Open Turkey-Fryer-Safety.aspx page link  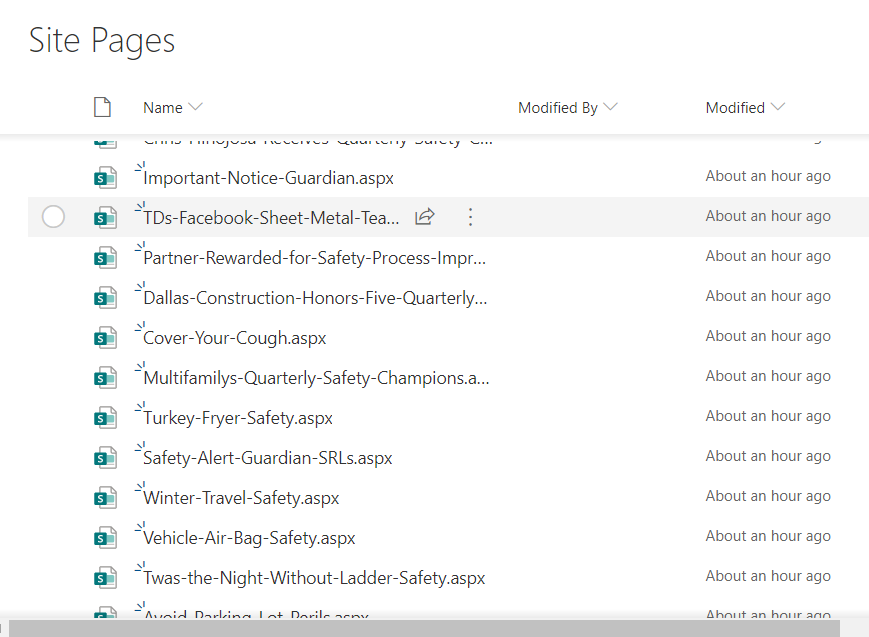pyautogui.click(x=238, y=418)
